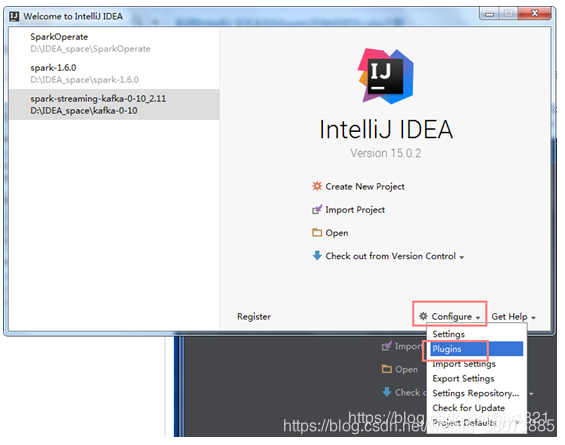Close the Welcome to IntelliJ IDEA window
The image size is (565, 445).
535,14
